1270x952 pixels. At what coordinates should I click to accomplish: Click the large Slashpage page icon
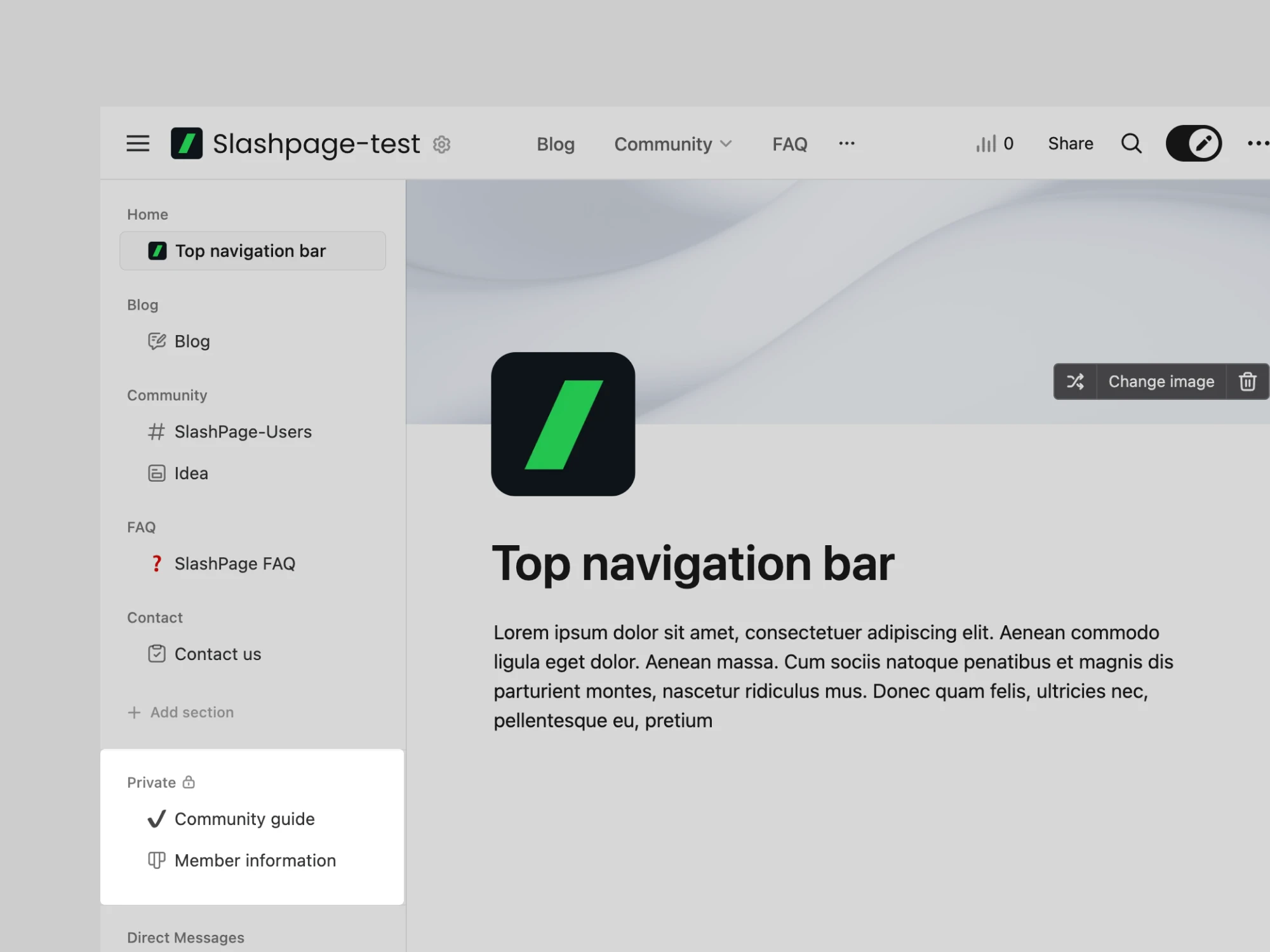tap(563, 424)
